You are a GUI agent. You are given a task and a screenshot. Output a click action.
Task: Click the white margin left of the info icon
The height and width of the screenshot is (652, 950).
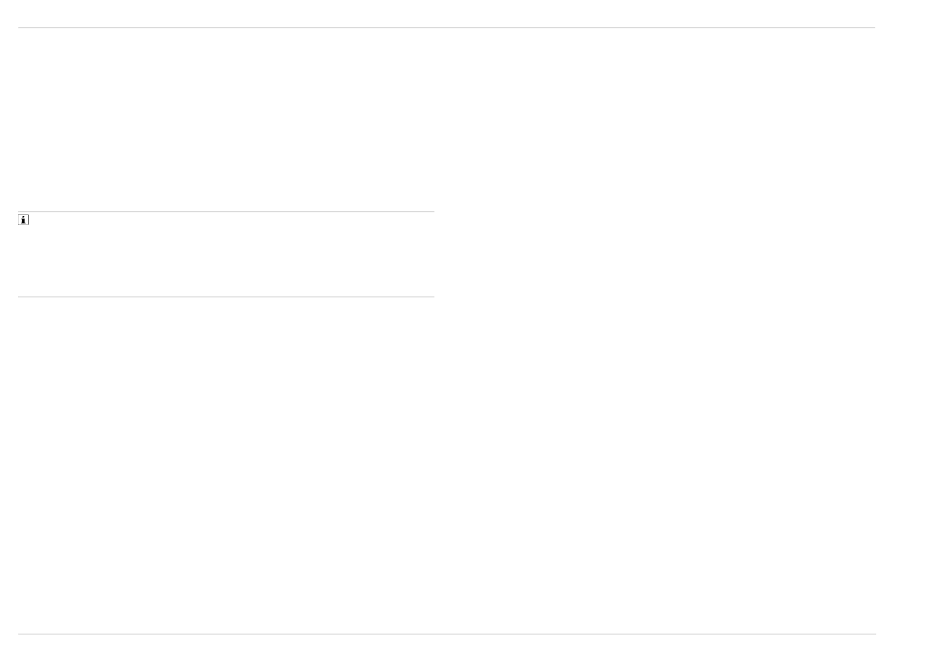click(8, 220)
